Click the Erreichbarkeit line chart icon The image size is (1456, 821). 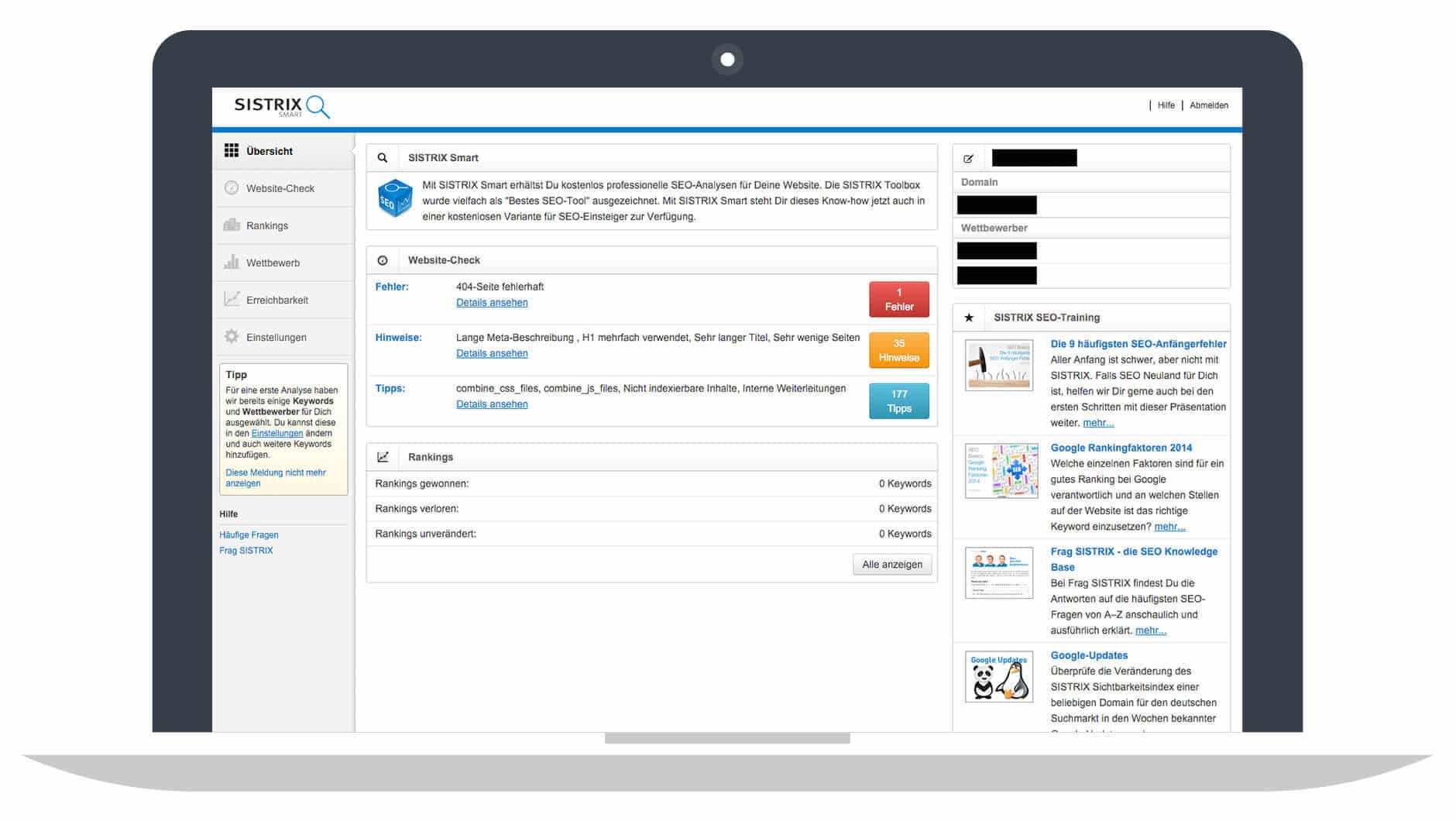[232, 299]
